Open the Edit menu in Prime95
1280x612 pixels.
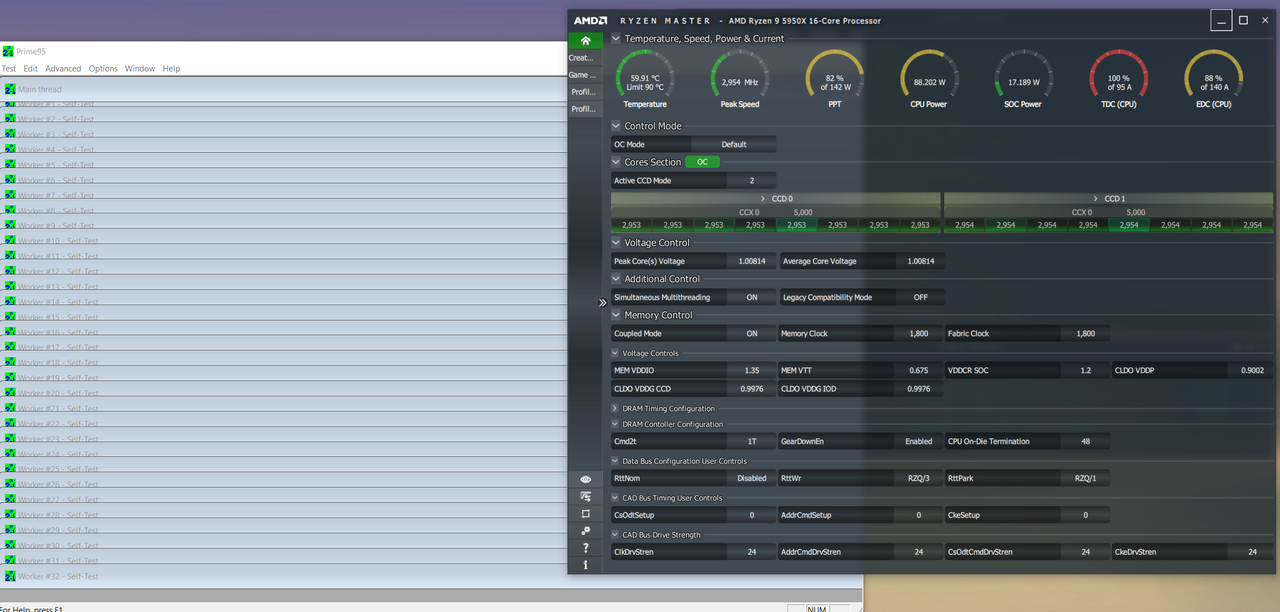(31, 69)
